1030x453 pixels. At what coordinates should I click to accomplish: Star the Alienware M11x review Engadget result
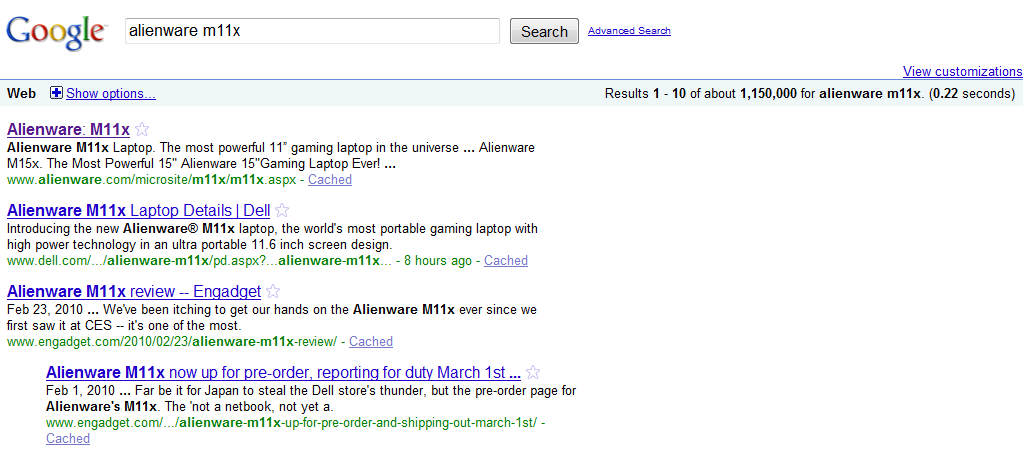pos(273,291)
